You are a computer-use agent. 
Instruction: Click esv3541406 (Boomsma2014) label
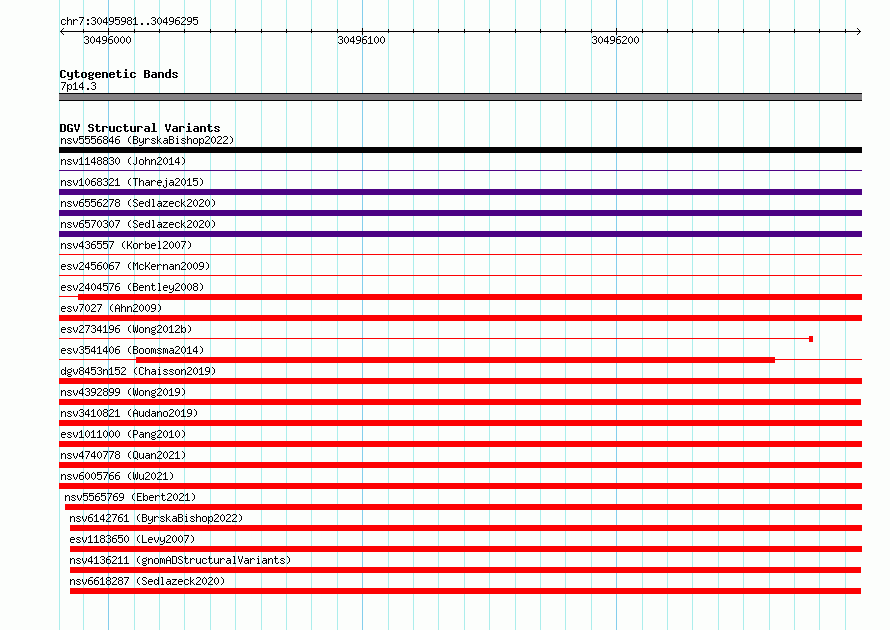[132, 350]
